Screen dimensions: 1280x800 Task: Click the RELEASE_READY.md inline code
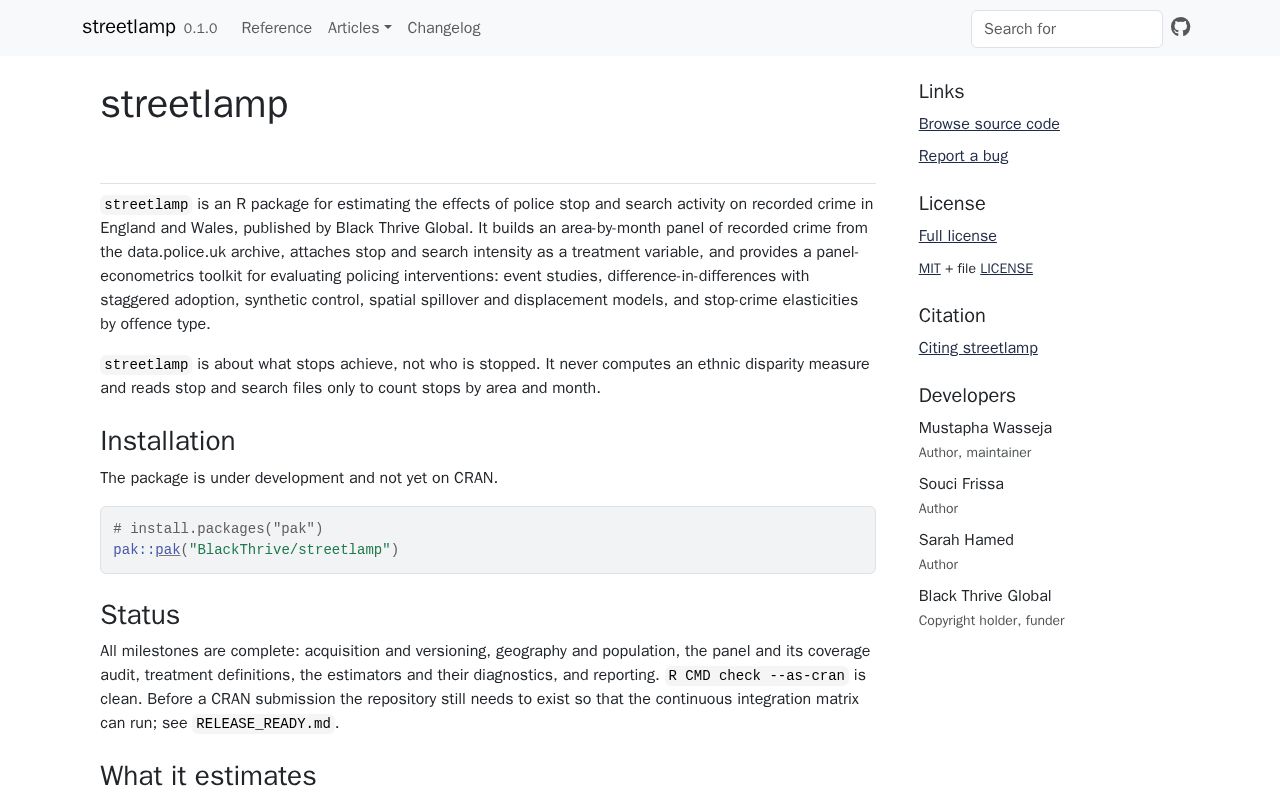coord(263,723)
